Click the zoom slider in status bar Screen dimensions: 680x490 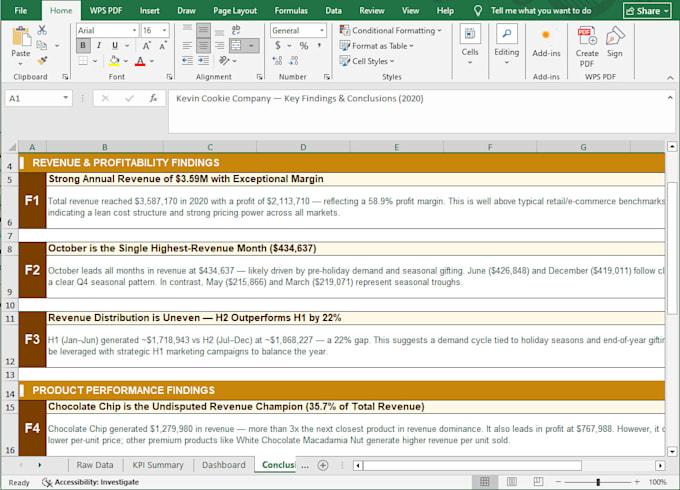click(598, 482)
